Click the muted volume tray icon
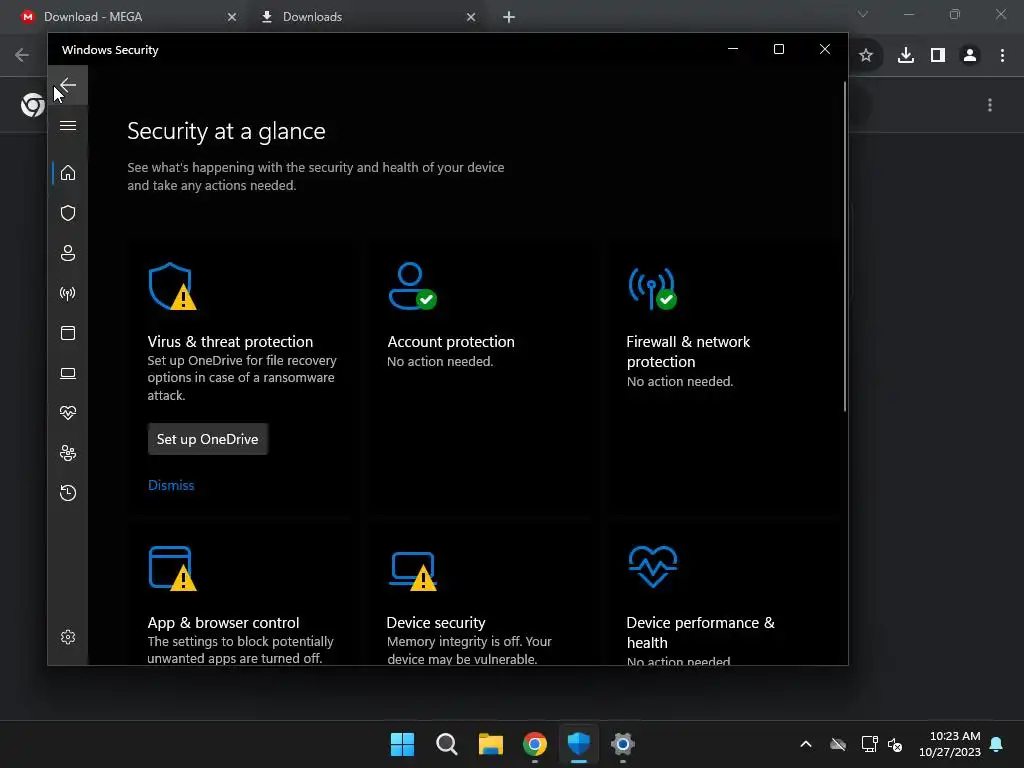Image resolution: width=1024 pixels, height=768 pixels. (895, 744)
